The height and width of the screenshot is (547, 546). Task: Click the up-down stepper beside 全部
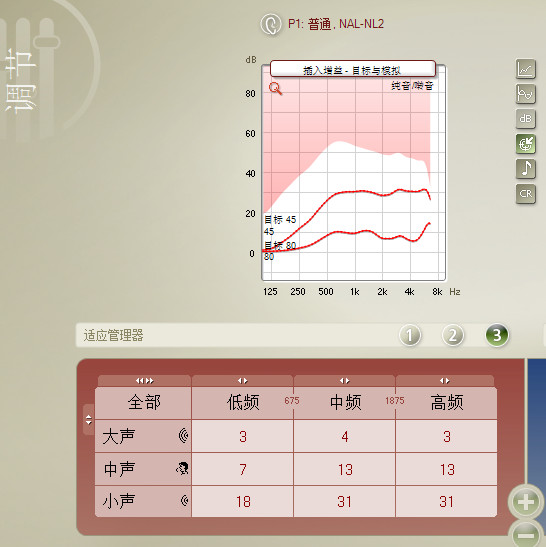(x=89, y=419)
